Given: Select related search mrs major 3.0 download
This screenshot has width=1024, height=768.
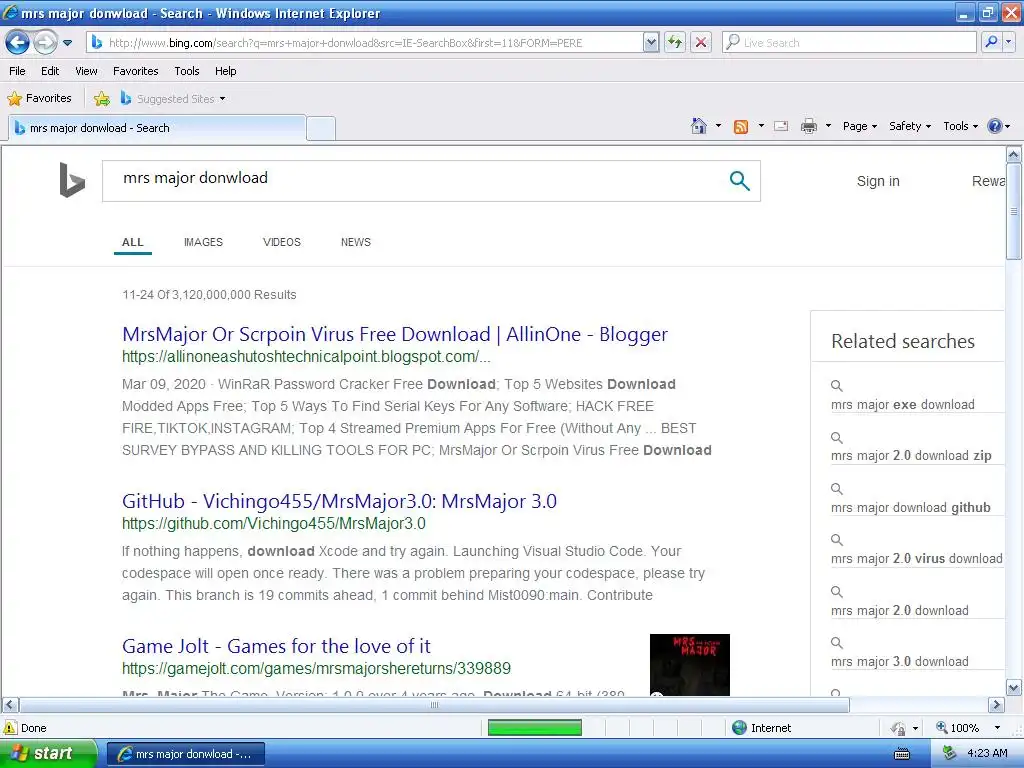Looking at the screenshot, I should point(899,662).
